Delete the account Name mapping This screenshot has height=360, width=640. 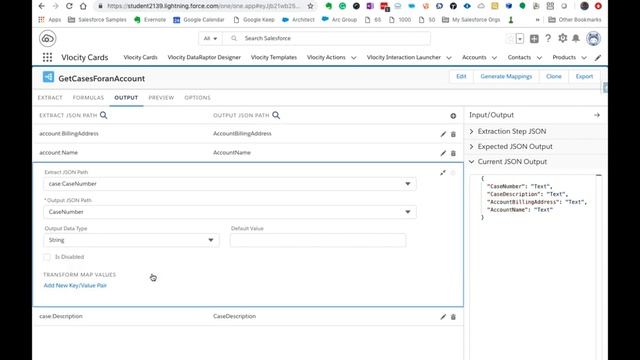coord(453,153)
